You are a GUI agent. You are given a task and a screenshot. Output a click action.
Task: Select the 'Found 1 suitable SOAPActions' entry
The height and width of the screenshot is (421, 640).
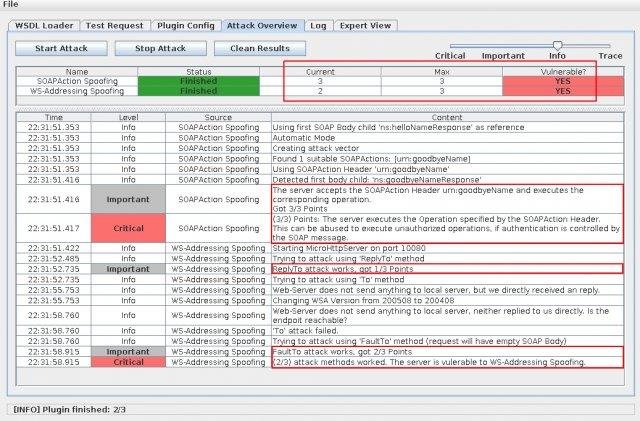(x=447, y=159)
